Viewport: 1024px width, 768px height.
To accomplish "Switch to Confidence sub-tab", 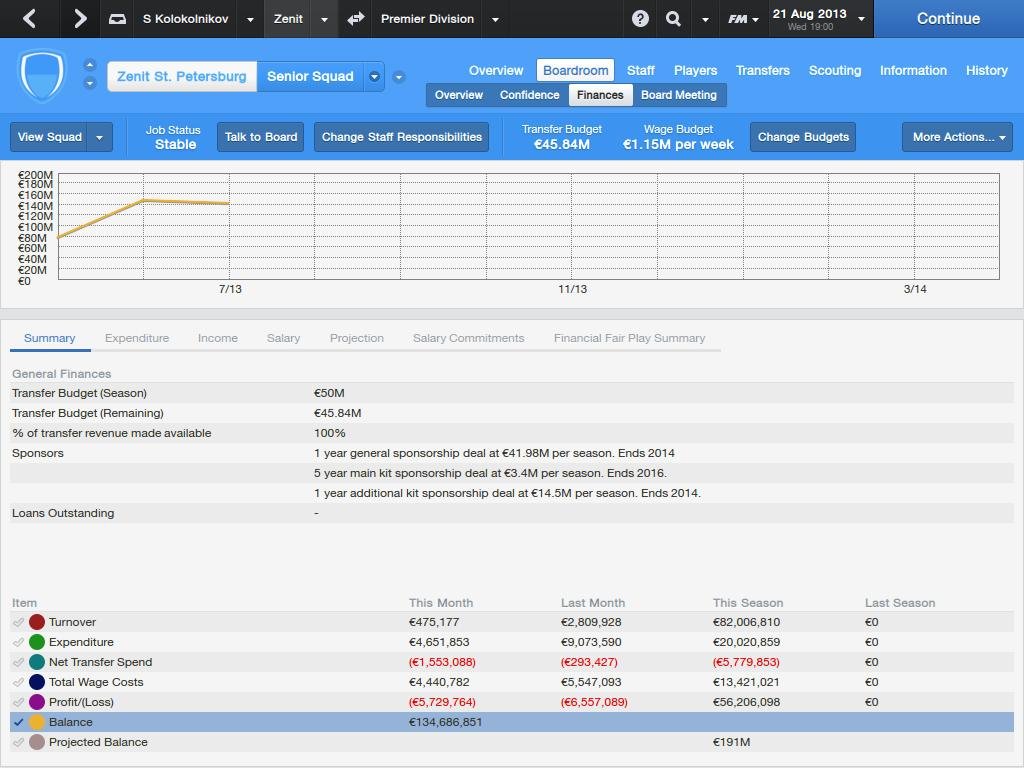I will coord(530,95).
